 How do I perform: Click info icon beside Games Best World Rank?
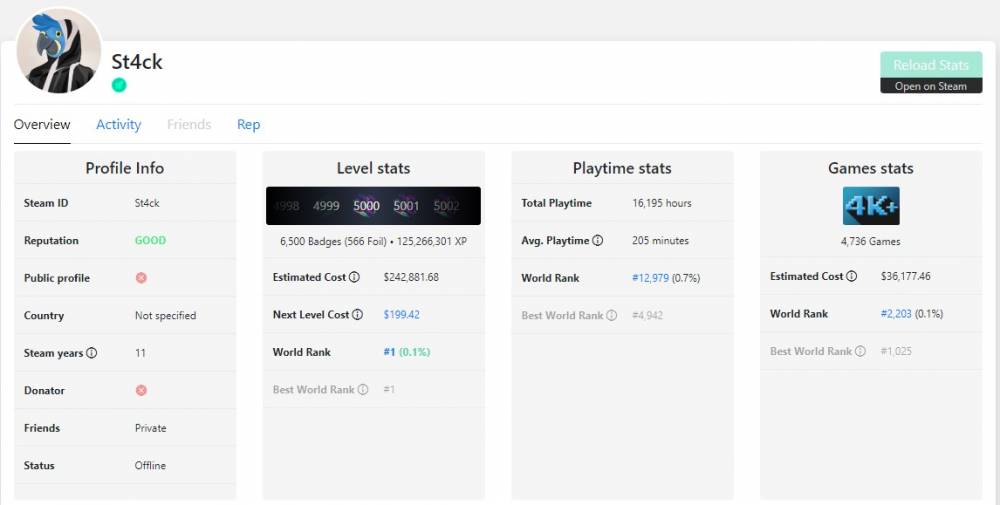[860, 351]
